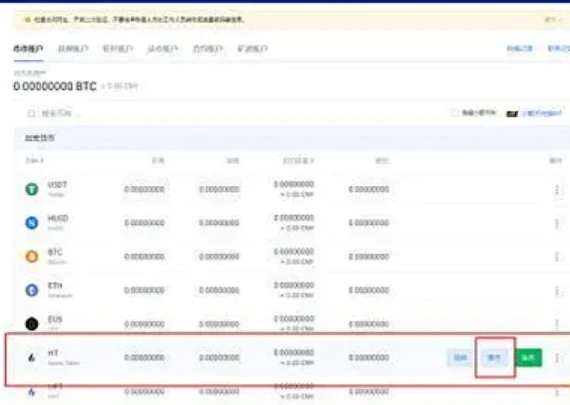The width and height of the screenshot is (570, 405).
Task: Open the three-dot menu on the HT row
Action: 557,358
